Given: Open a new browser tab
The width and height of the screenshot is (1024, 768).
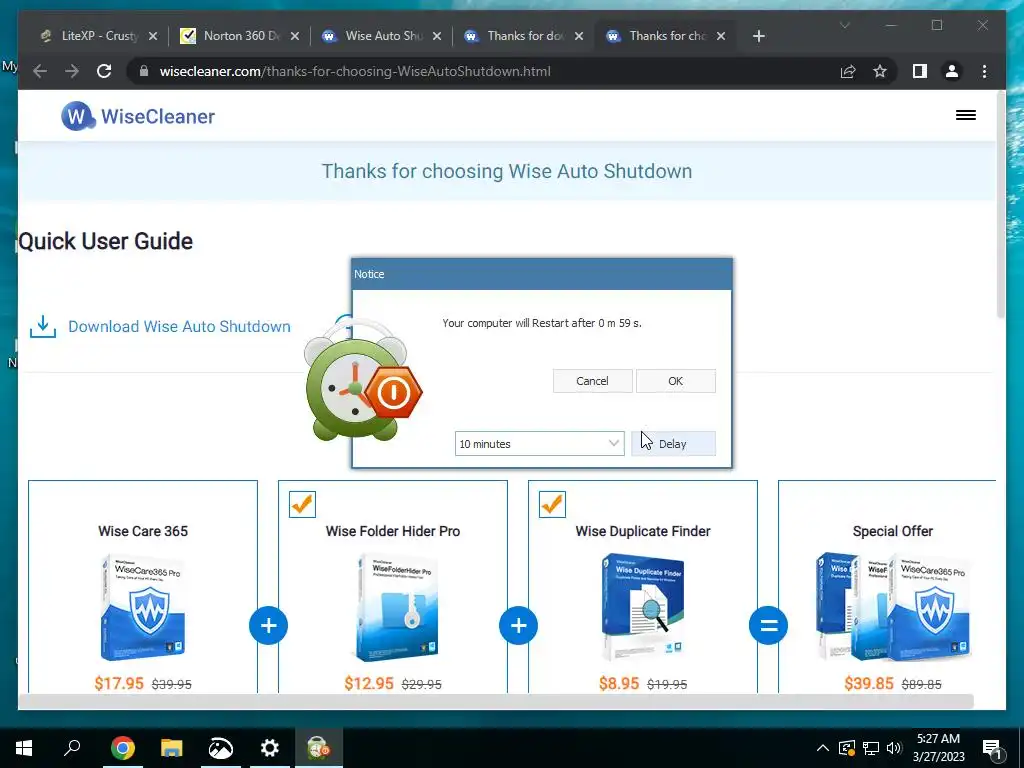Looking at the screenshot, I should pyautogui.click(x=758, y=36).
